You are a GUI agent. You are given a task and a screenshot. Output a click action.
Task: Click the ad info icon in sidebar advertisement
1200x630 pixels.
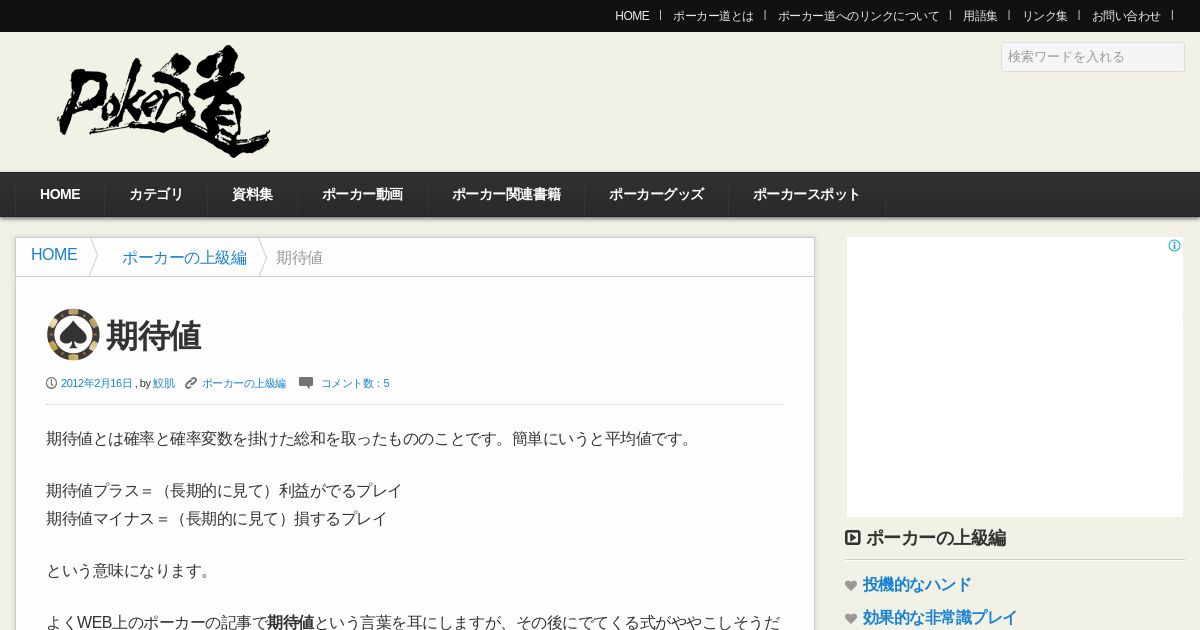tap(1174, 246)
